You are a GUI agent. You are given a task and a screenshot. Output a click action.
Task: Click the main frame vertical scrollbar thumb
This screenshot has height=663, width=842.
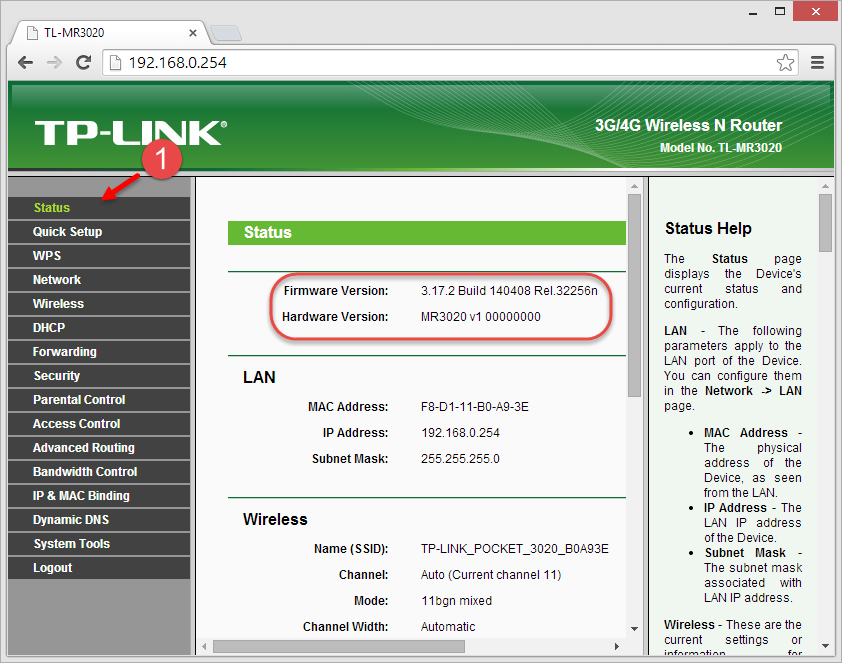[634, 295]
